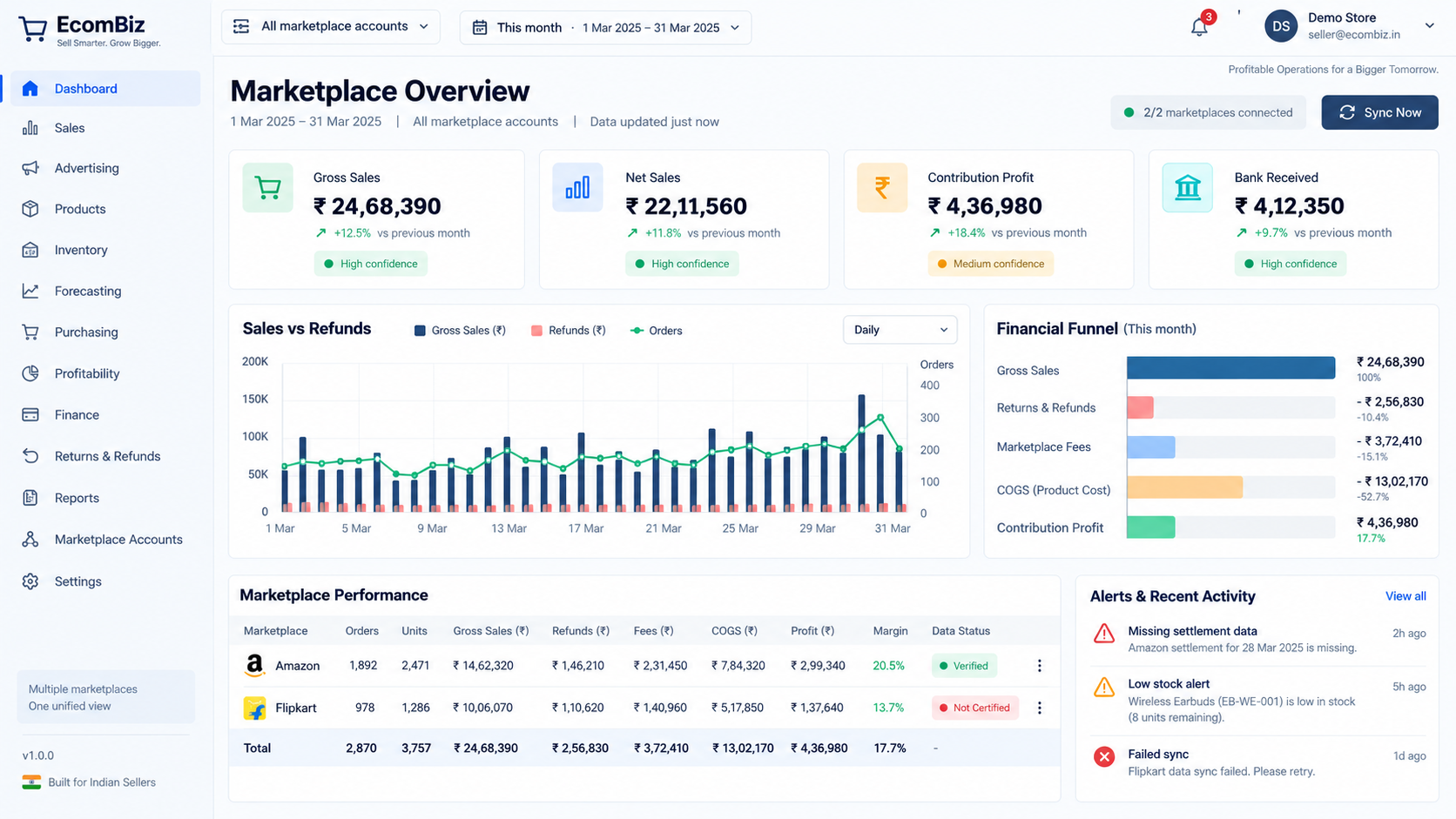Viewport: 1456px width, 819px height.
Task: Click the Flipkart margin value 13.7%
Action: (x=888, y=708)
